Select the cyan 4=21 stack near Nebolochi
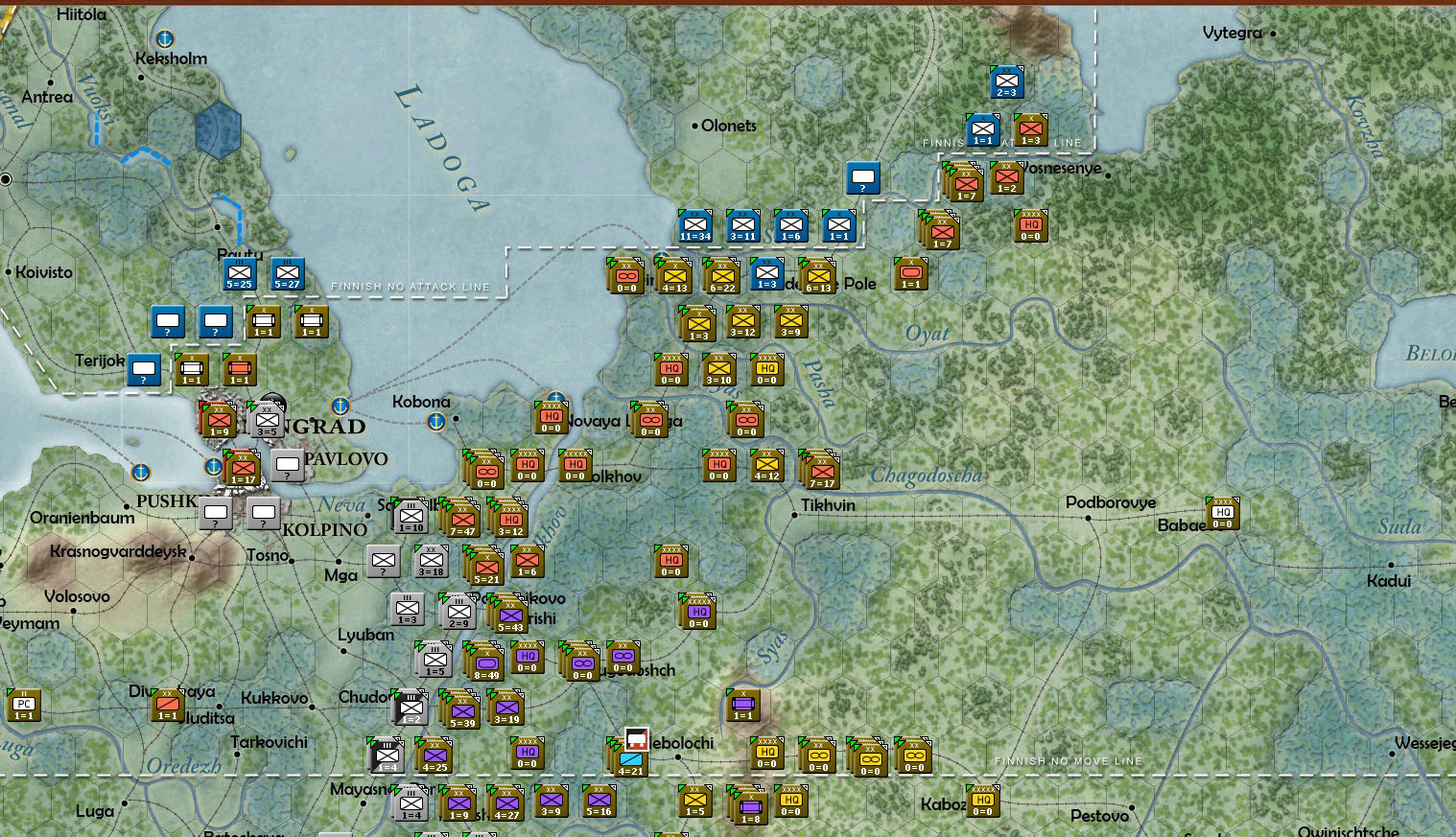 (x=628, y=757)
